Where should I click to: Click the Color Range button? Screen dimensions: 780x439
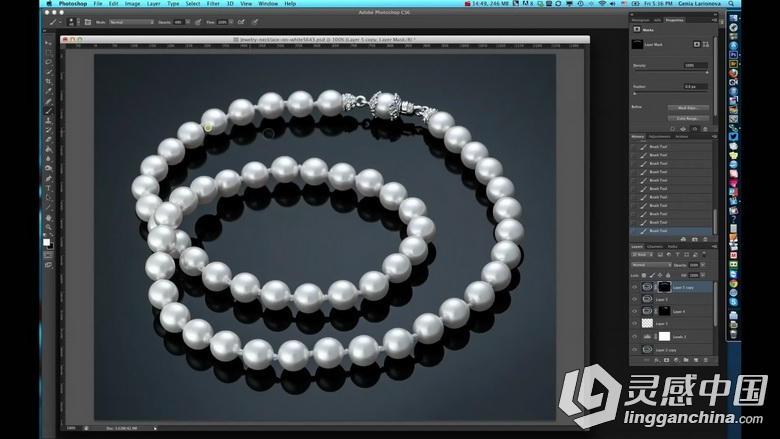pos(688,118)
